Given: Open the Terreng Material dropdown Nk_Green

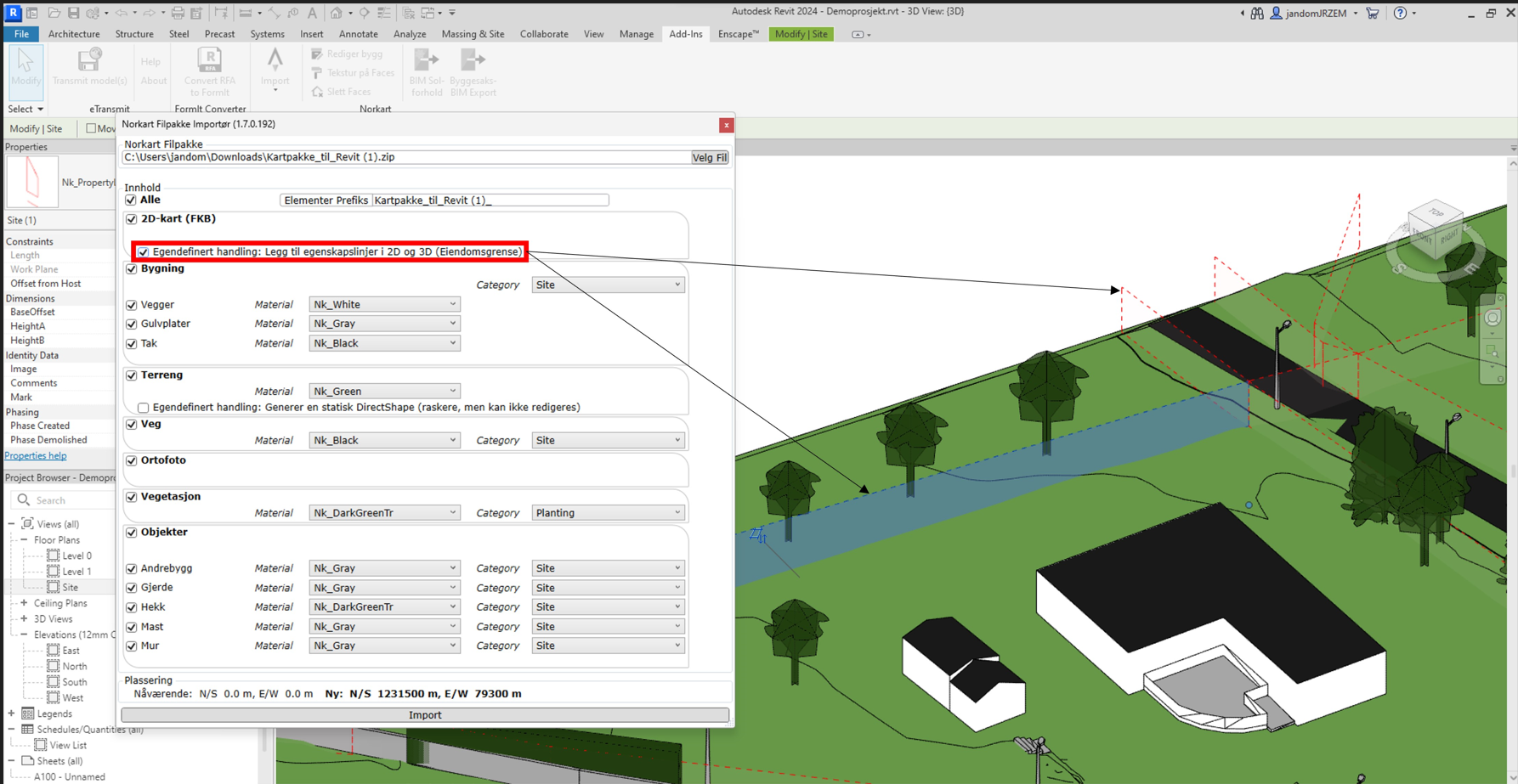Looking at the screenshot, I should [x=384, y=391].
